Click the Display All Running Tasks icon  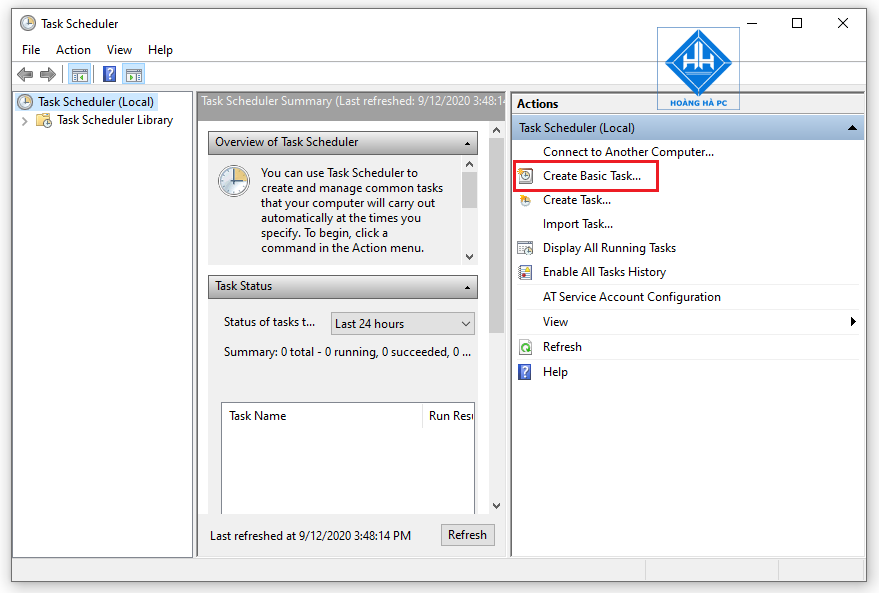(525, 248)
